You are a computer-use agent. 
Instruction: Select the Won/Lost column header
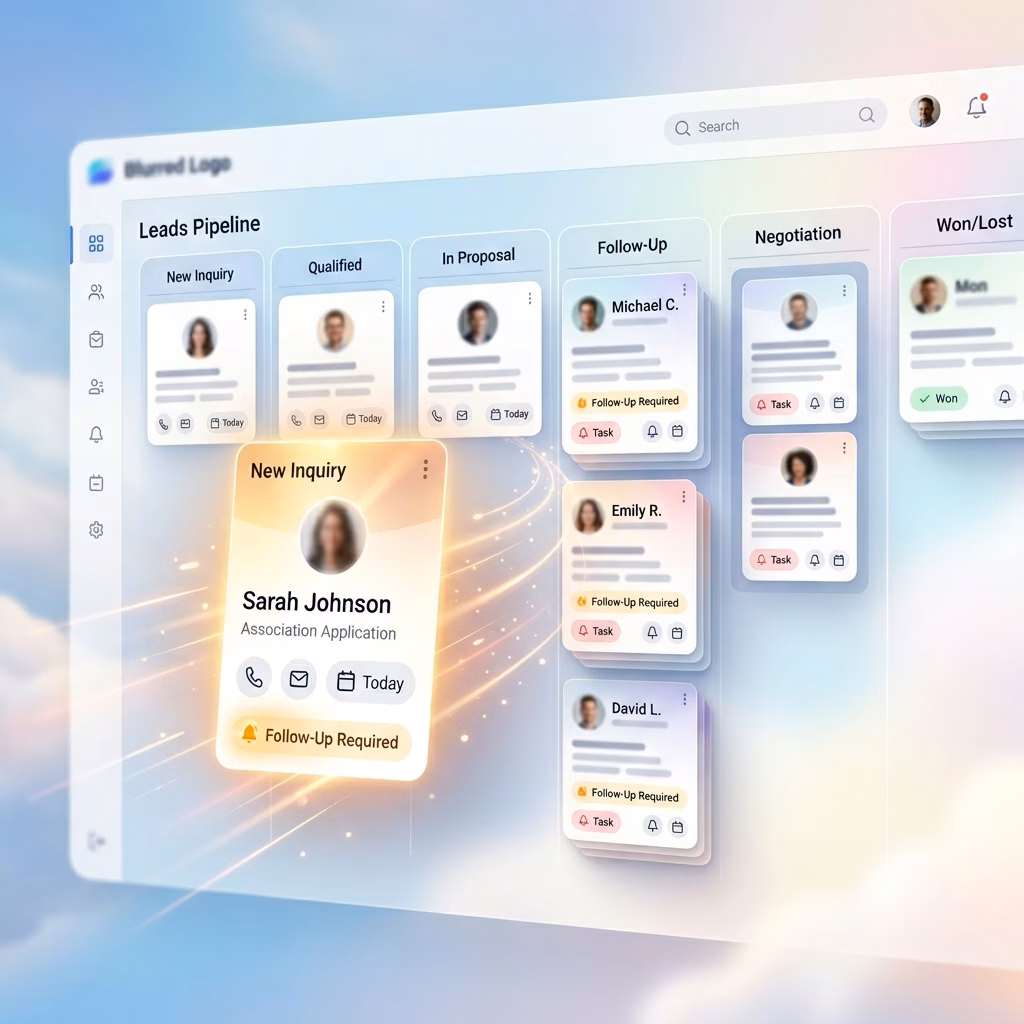[x=974, y=223]
